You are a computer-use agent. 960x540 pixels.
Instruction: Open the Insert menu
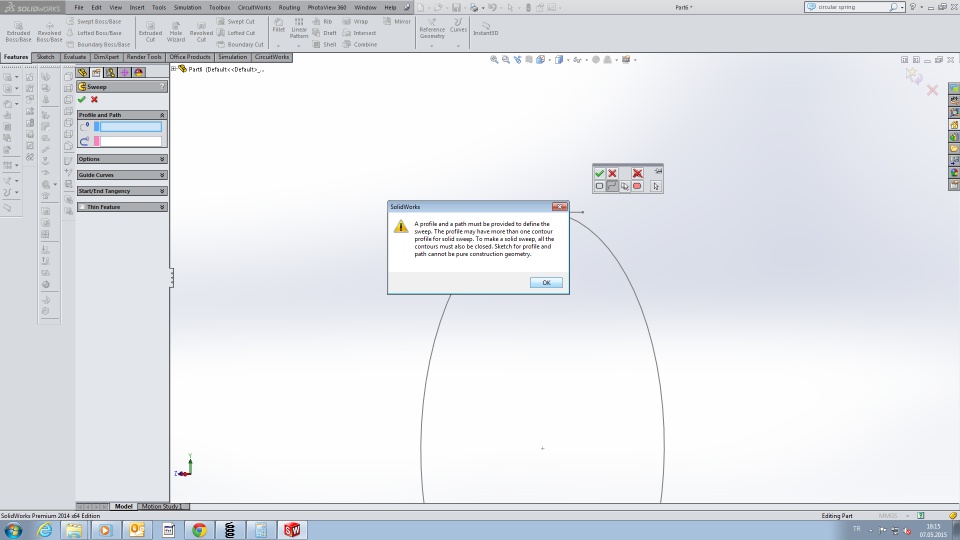tap(137, 7)
